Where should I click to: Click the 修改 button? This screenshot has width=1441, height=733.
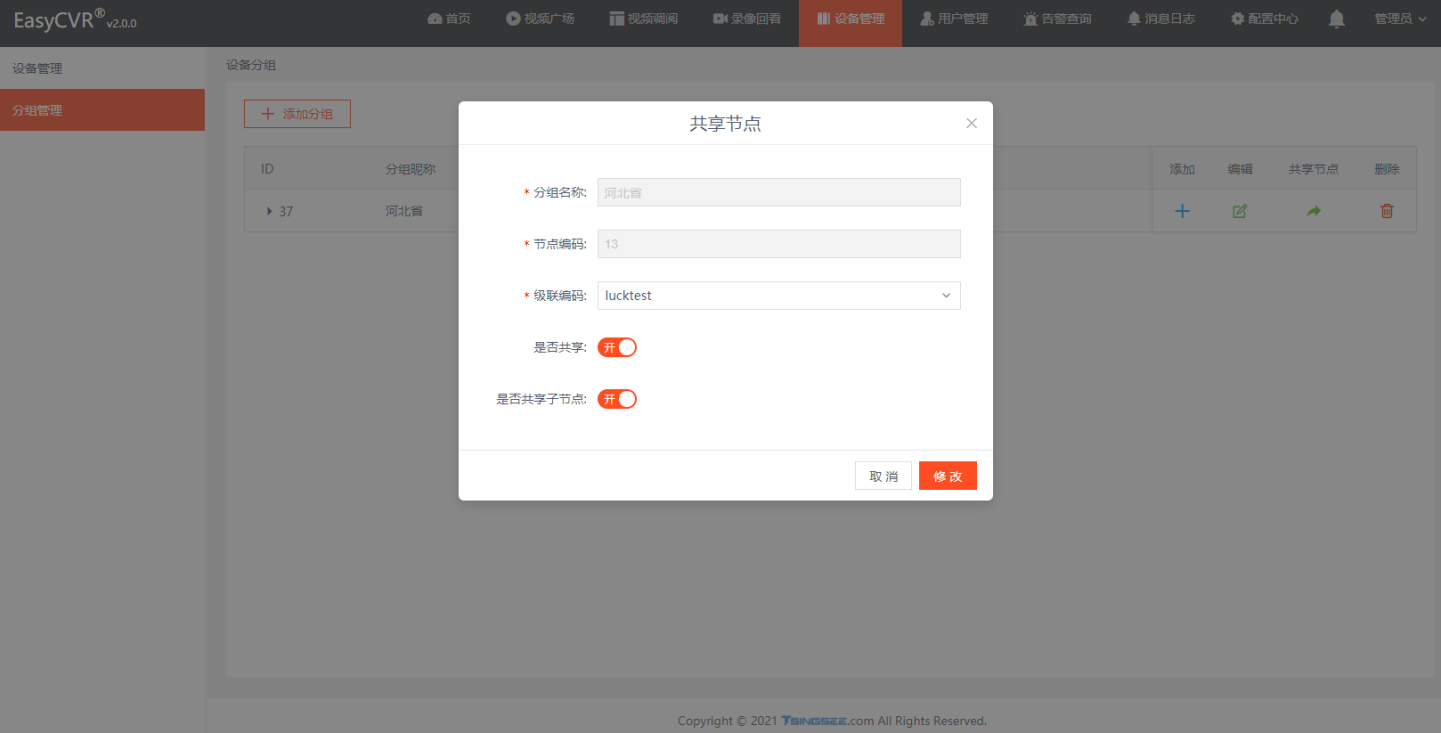948,476
